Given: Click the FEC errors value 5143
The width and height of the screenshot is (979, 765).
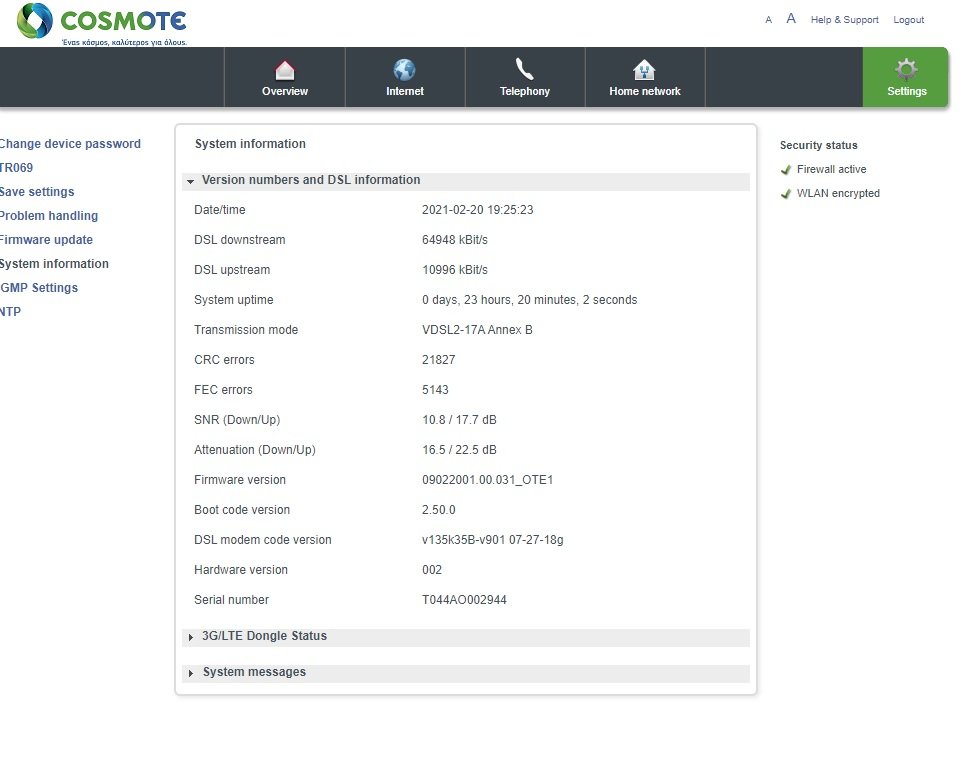Looking at the screenshot, I should click(x=435, y=390).
